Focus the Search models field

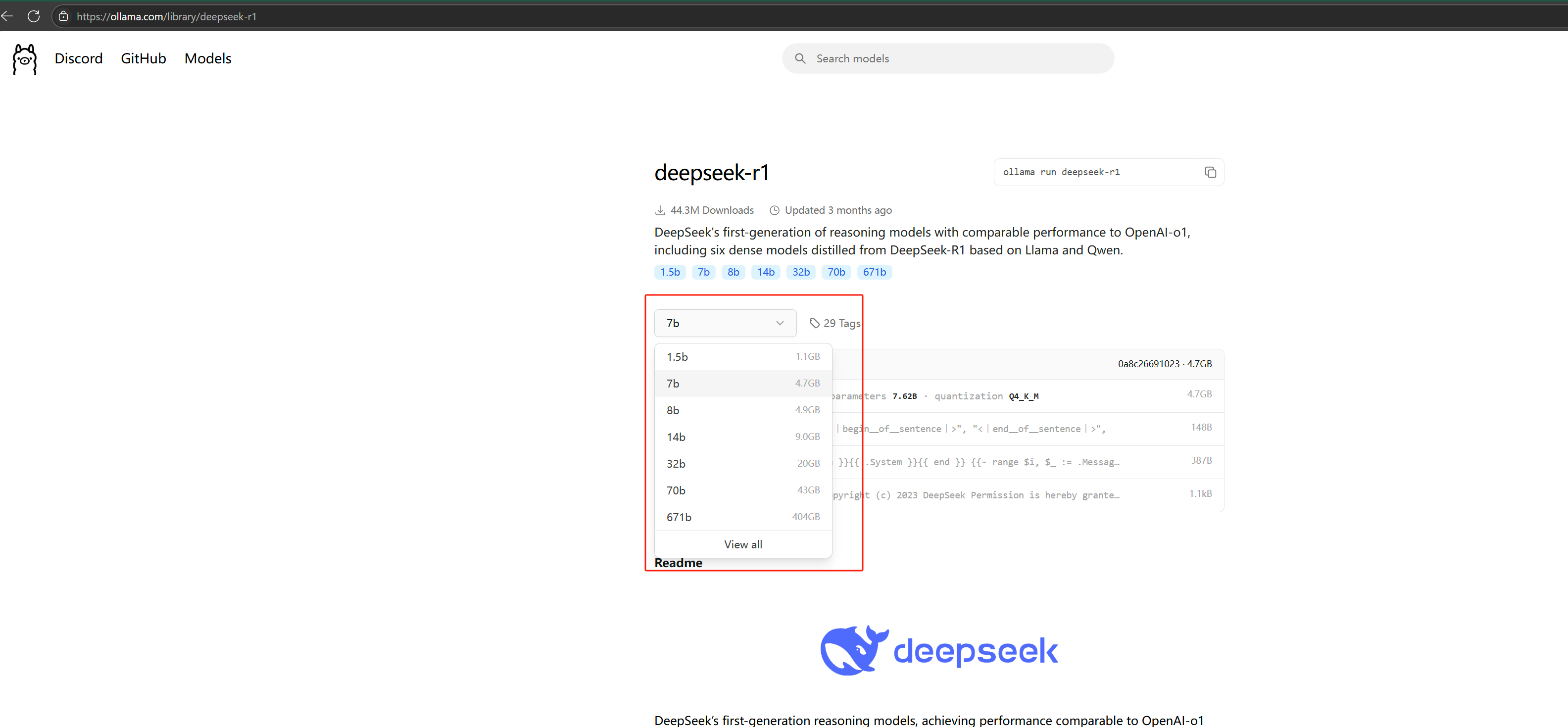pyautogui.click(x=956, y=58)
